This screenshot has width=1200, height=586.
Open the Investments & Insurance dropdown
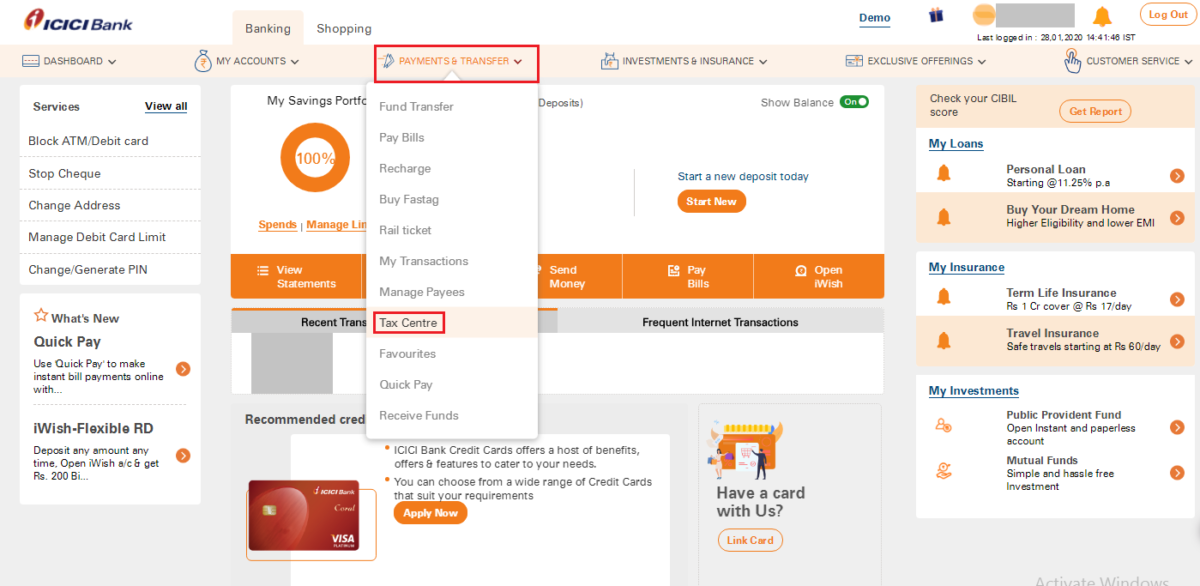[683, 60]
